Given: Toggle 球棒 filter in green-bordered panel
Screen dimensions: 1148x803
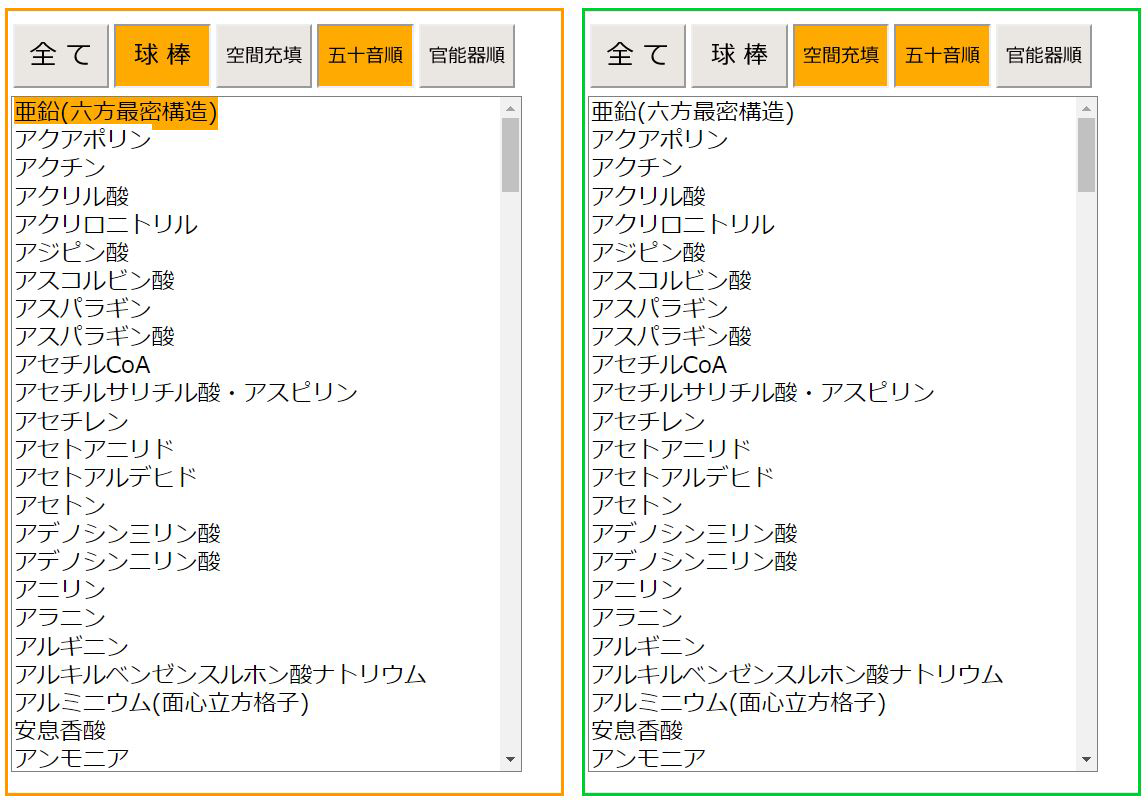Looking at the screenshot, I should pyautogui.click(x=739, y=55).
